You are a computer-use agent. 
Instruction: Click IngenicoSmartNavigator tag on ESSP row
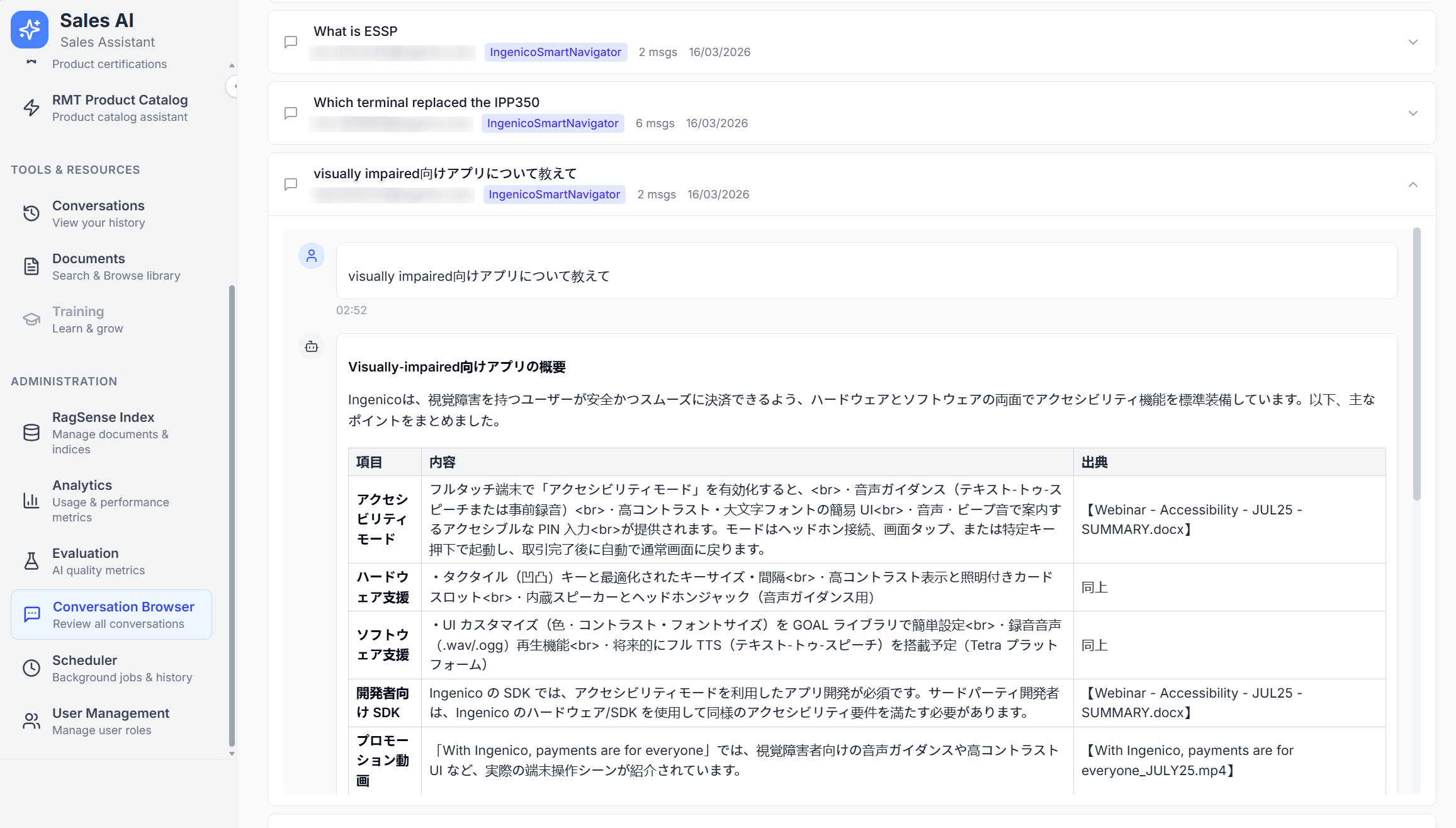555,52
